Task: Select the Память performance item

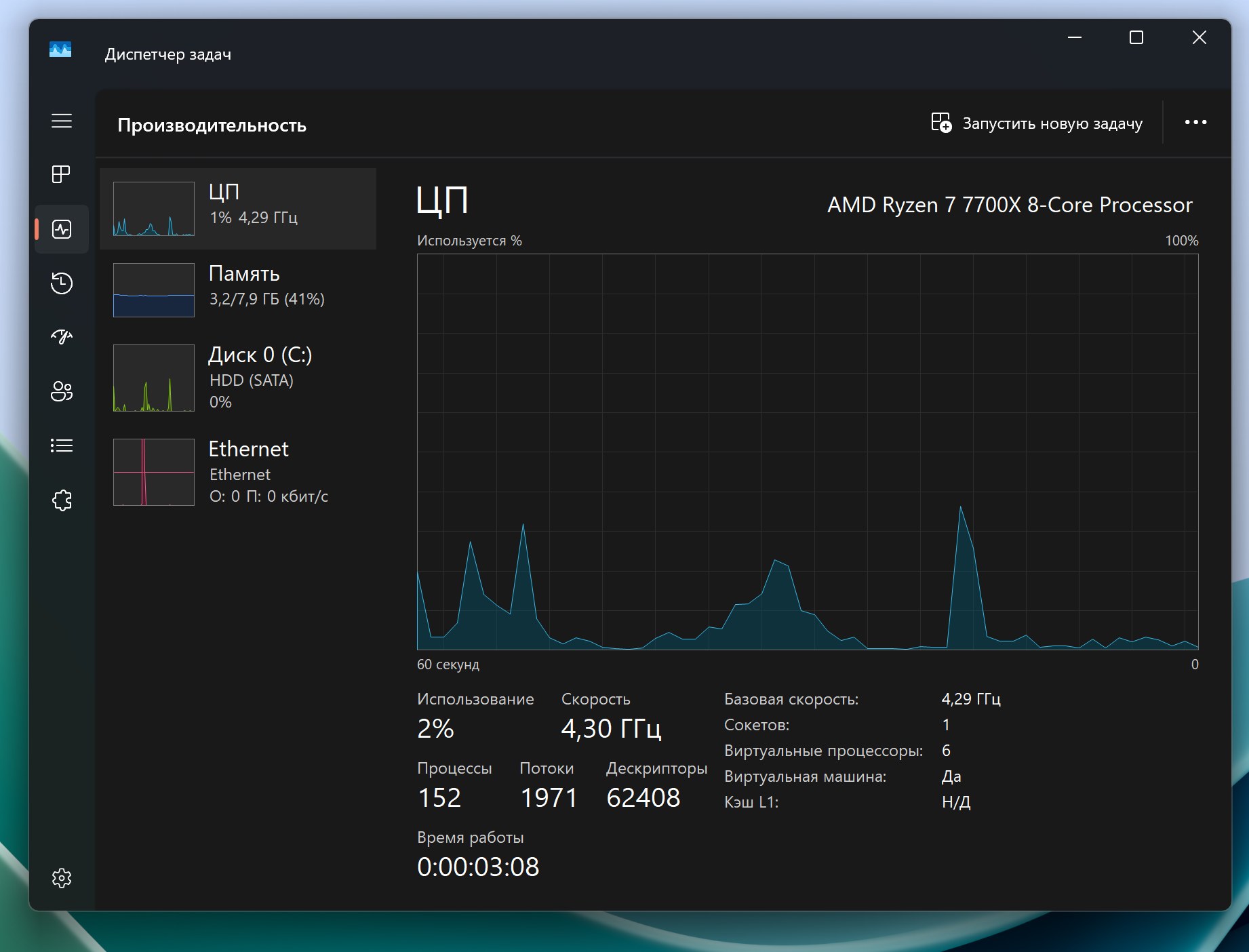Action: pyautogui.click(x=238, y=290)
